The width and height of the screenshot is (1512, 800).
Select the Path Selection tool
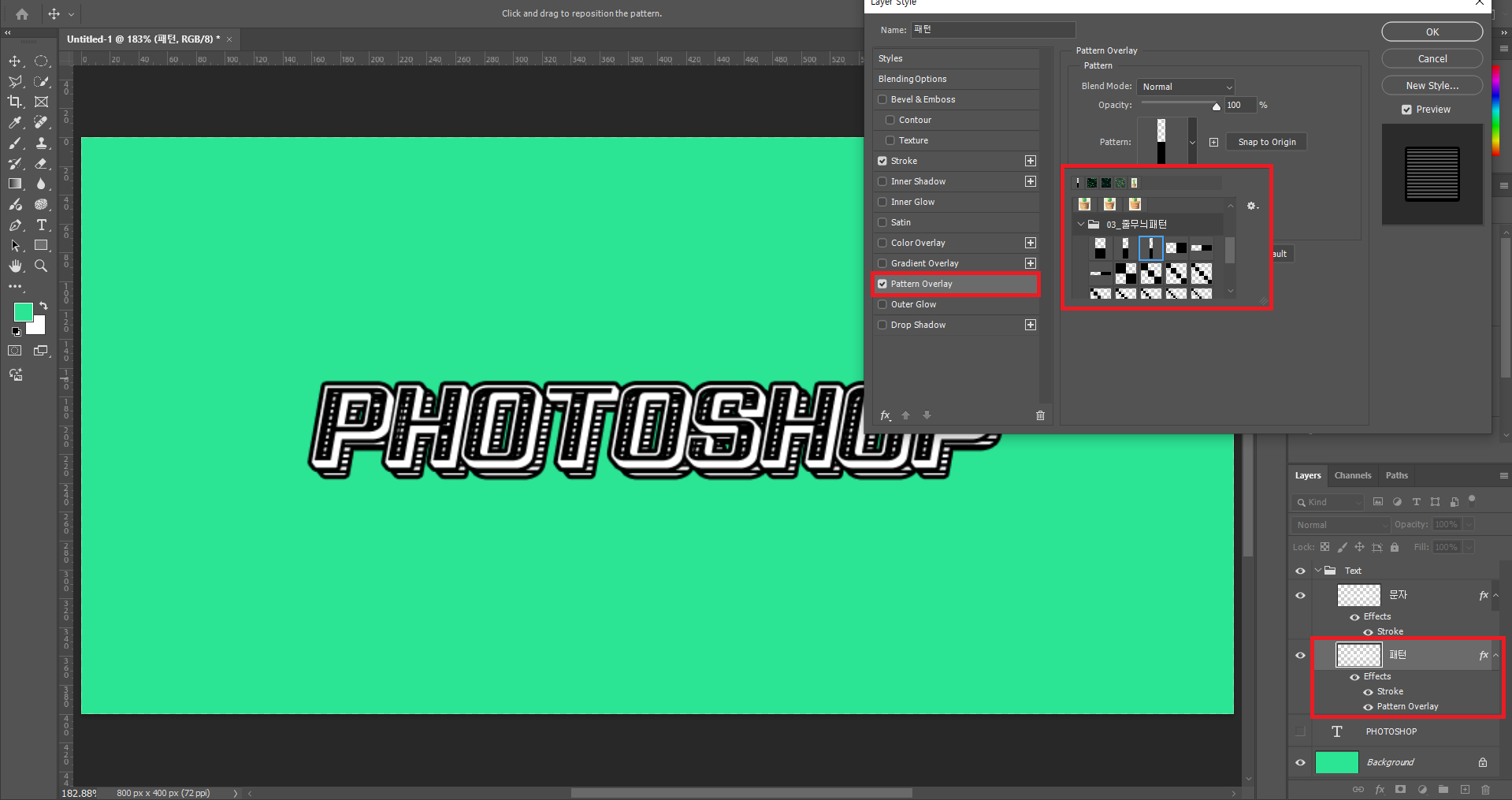click(x=15, y=245)
